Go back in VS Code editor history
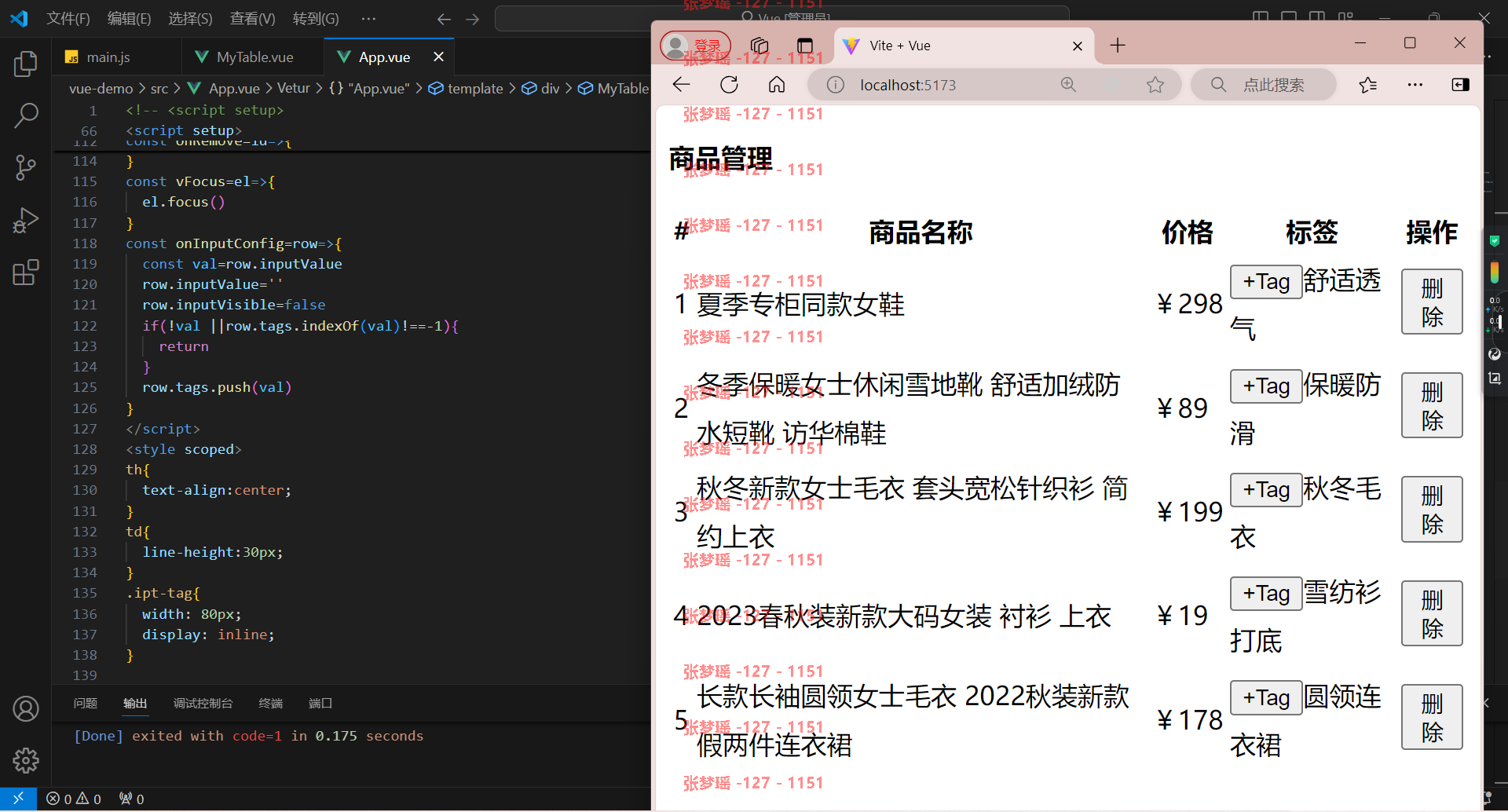 (x=444, y=19)
